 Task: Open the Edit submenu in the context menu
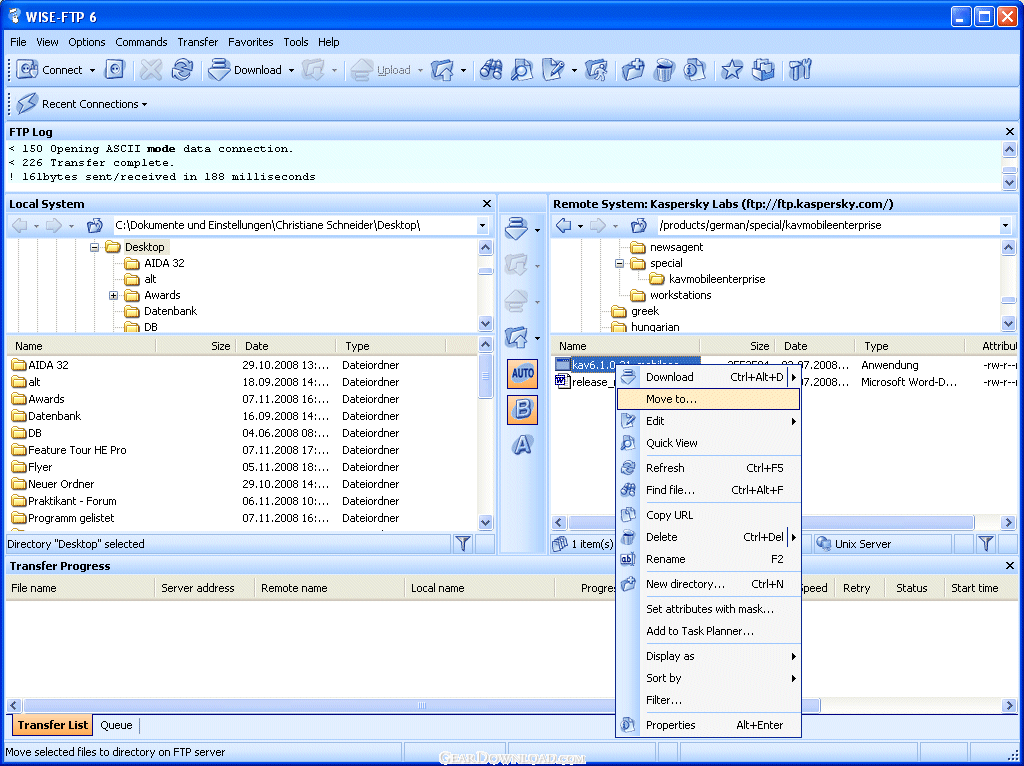click(709, 421)
